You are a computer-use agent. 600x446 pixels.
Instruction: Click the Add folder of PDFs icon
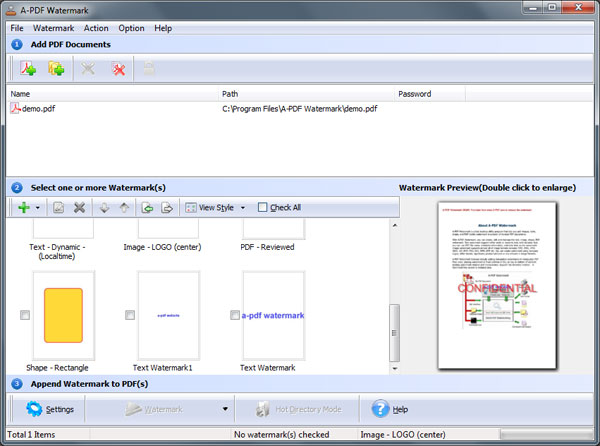[56, 69]
